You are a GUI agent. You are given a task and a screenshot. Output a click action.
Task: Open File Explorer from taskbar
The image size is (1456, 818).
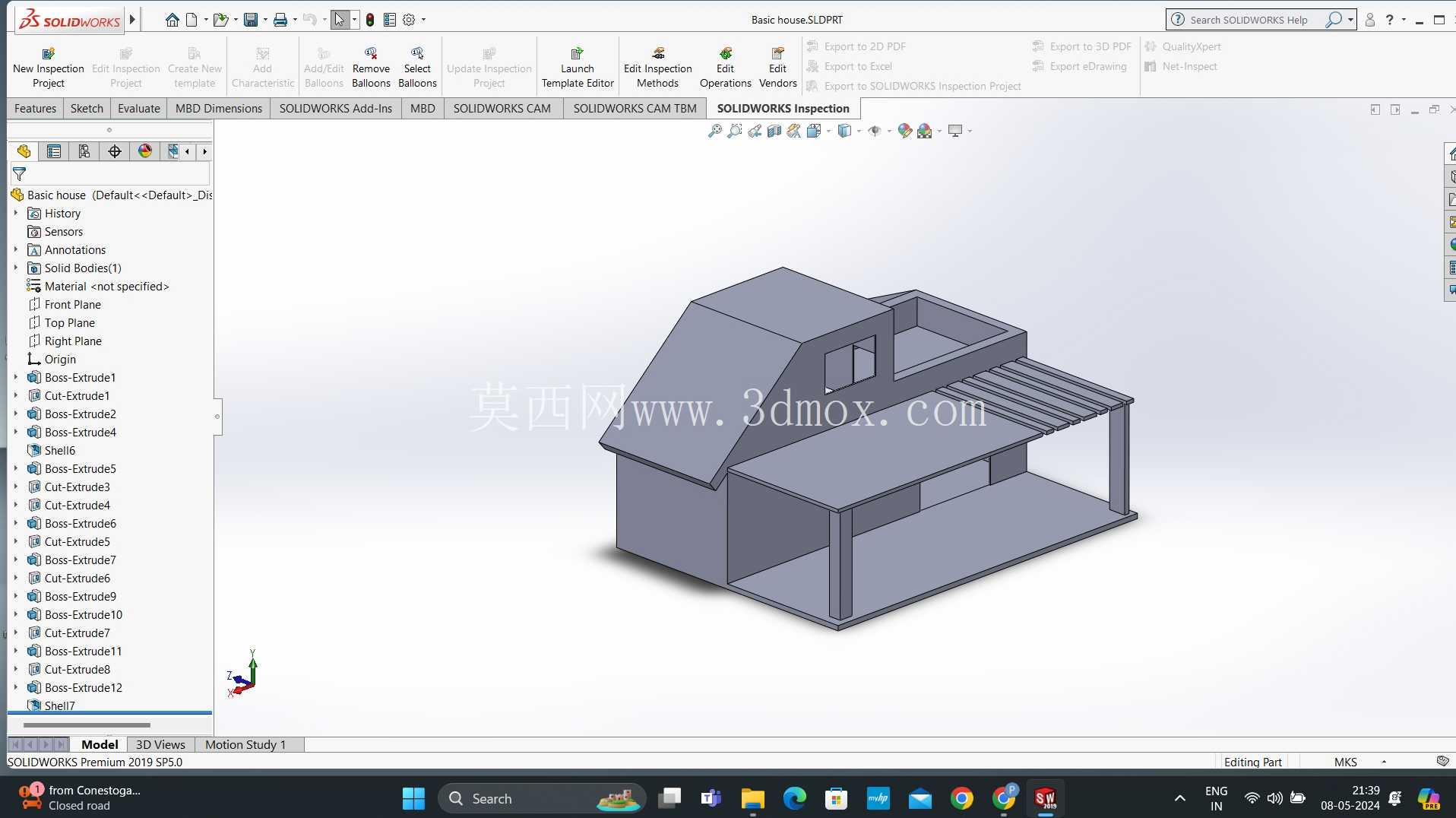pos(753,798)
